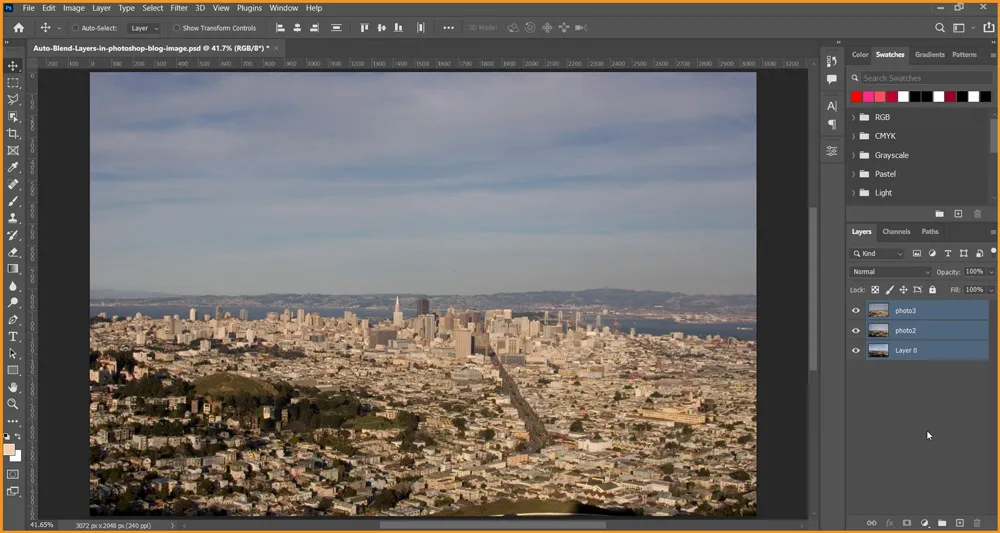1000x533 pixels.
Task: Select the Blur tool
Action: 13,286
